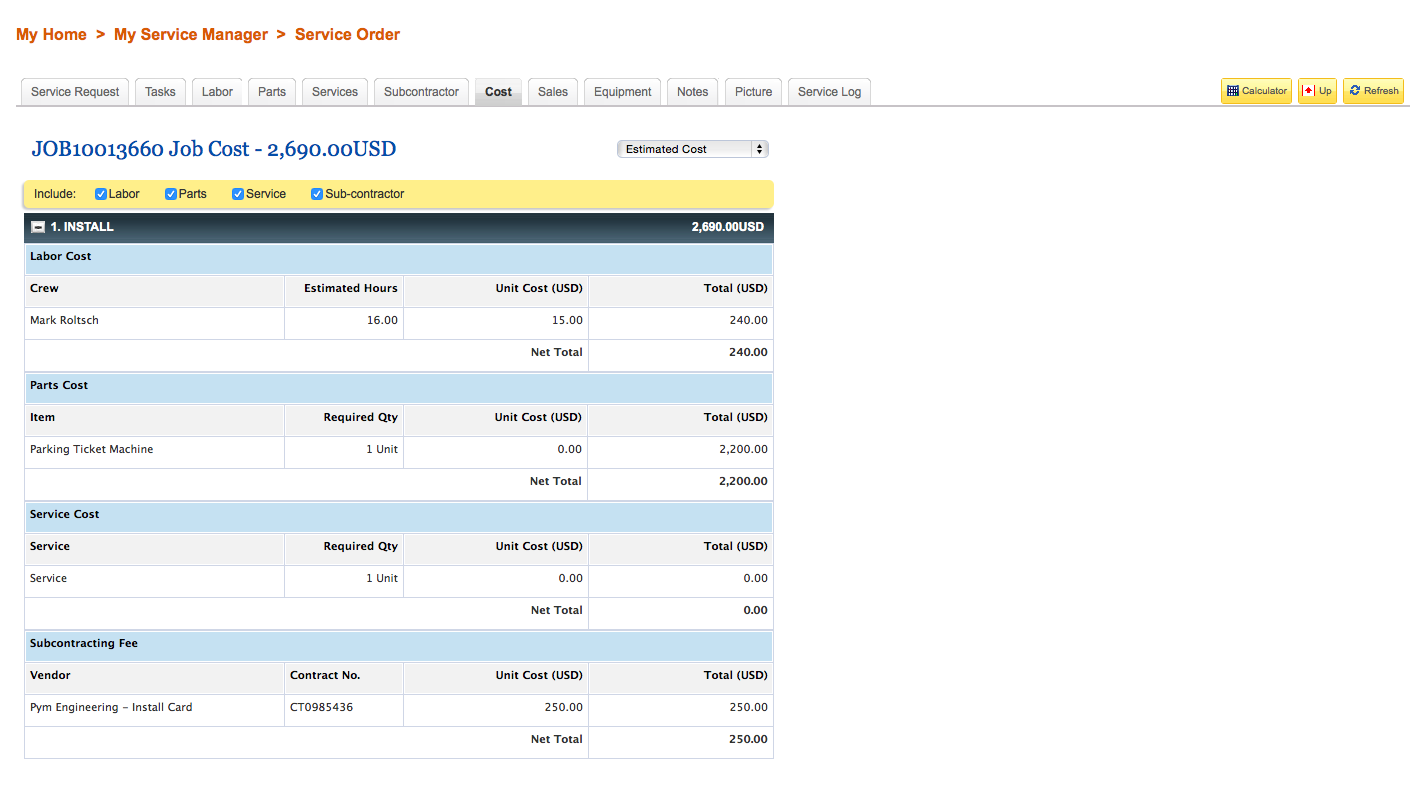Toggle the Sub-contractor include checkbox
The width and height of the screenshot is (1428, 790).
(x=317, y=194)
